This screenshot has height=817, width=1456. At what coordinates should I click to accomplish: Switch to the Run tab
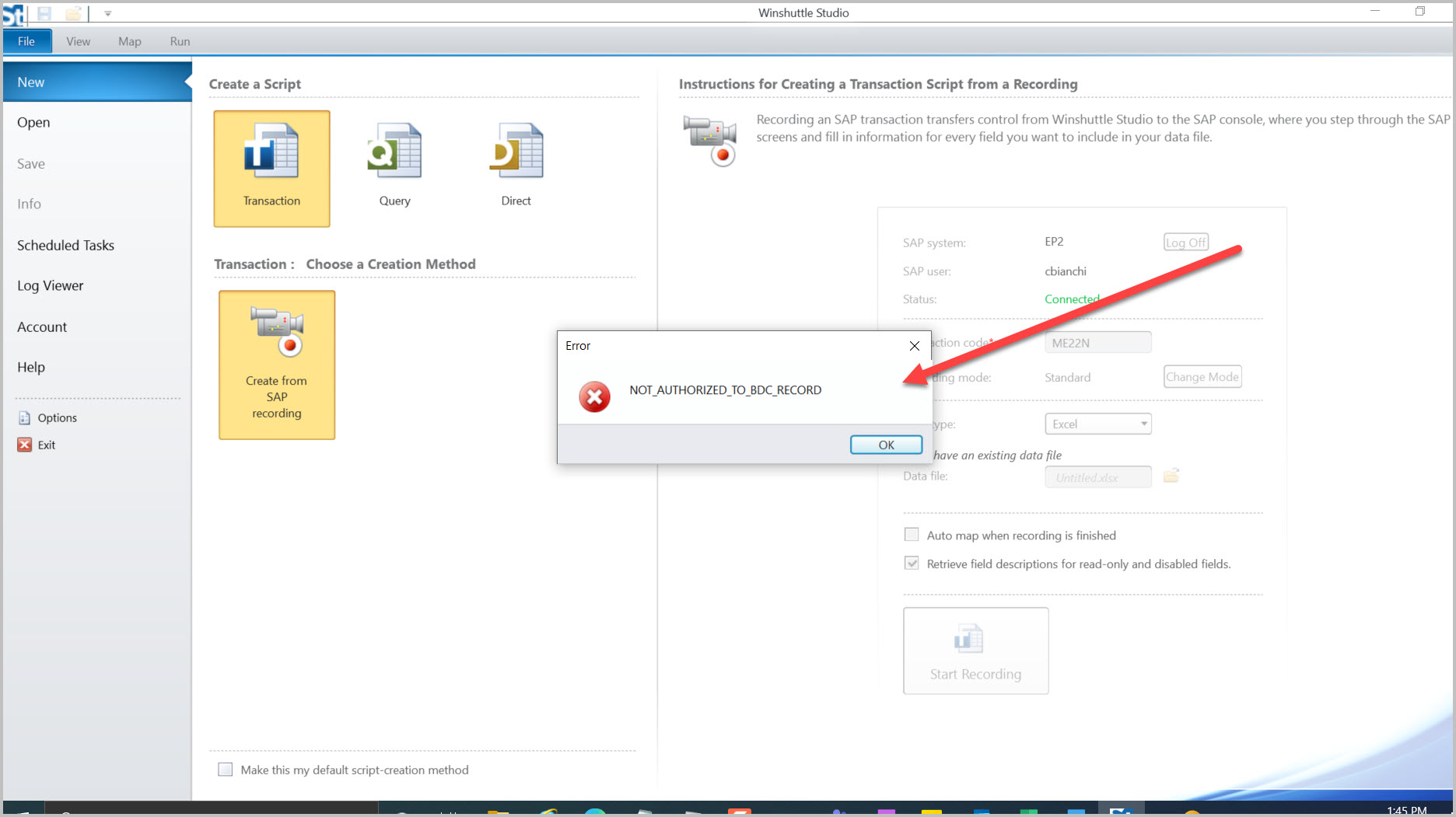point(180,41)
